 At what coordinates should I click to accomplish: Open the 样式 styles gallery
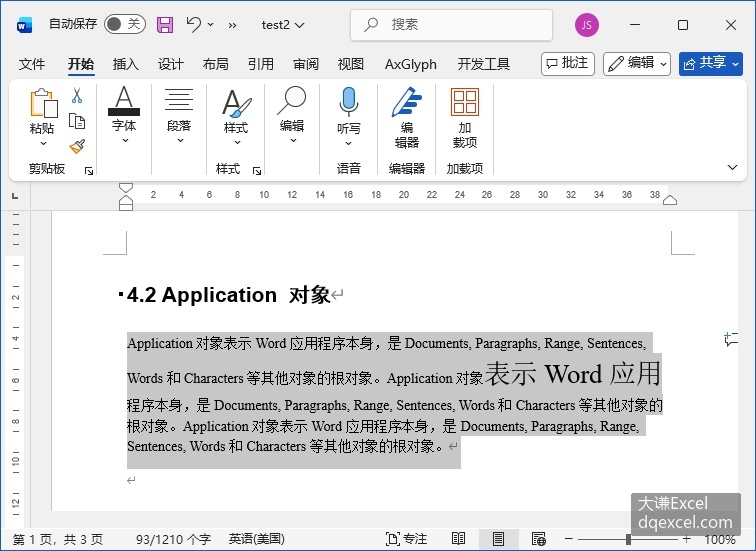click(236, 117)
